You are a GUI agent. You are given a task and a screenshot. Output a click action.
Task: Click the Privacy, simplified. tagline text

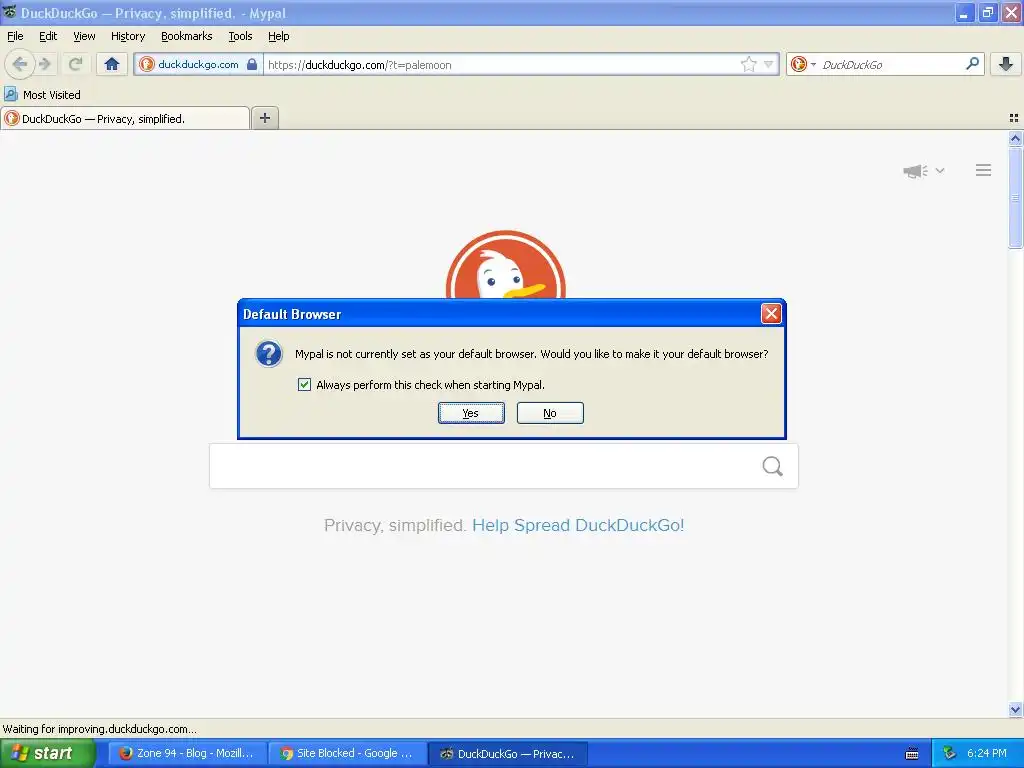[395, 525]
